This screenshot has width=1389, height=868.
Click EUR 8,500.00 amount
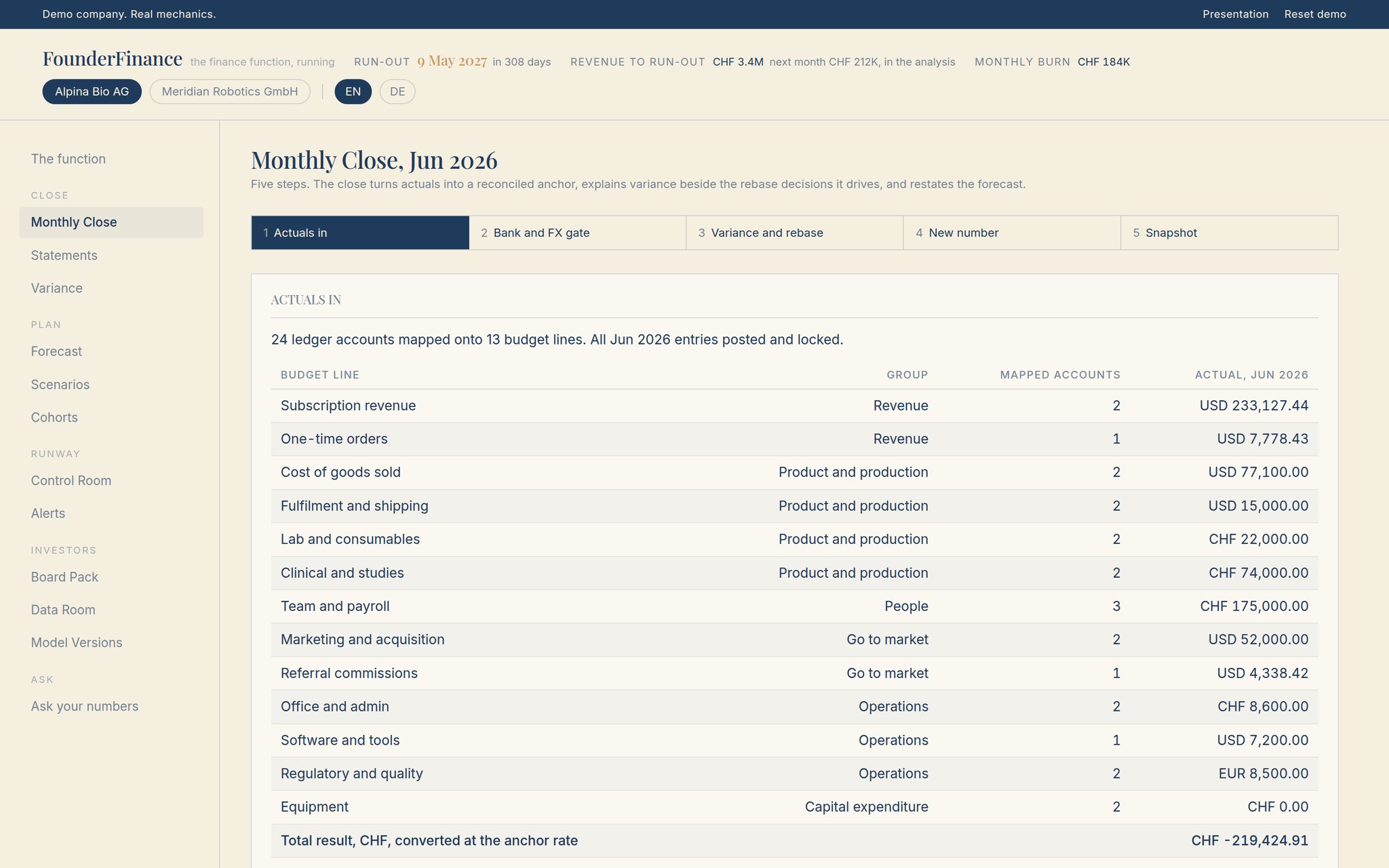click(x=1263, y=774)
